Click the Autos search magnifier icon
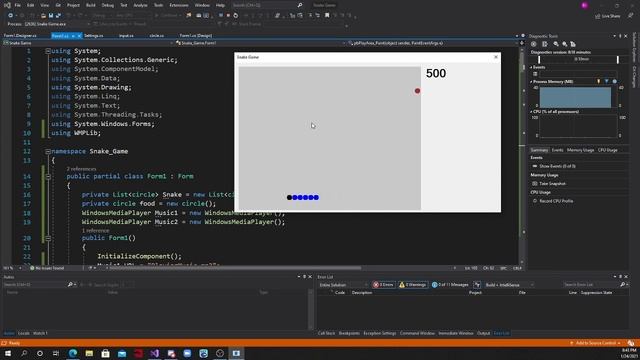 (x=70, y=284)
